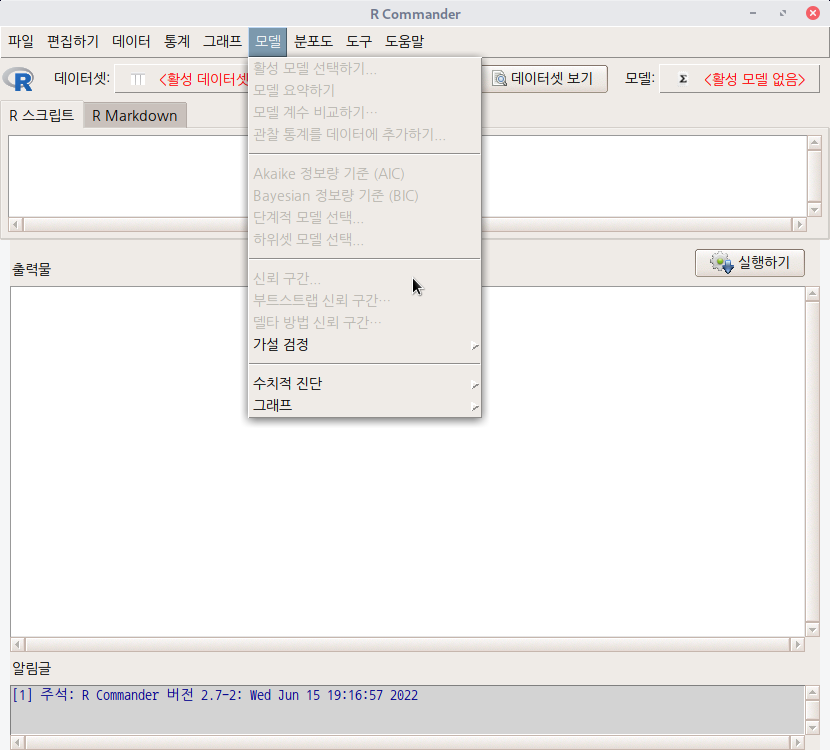Click the output pane horizontal scrollbar track

(408, 644)
